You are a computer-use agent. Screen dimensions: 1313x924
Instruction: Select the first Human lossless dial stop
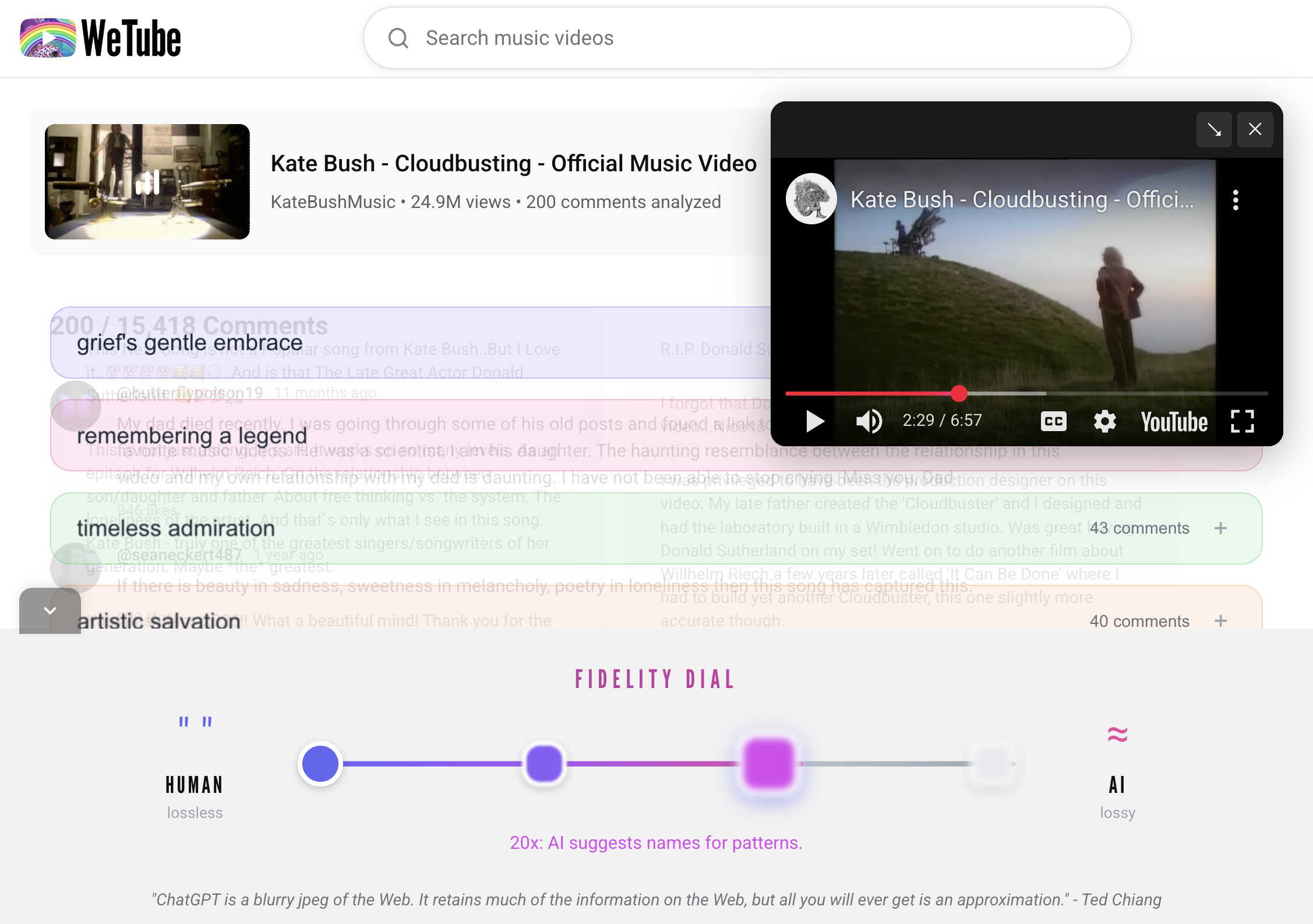(320, 764)
